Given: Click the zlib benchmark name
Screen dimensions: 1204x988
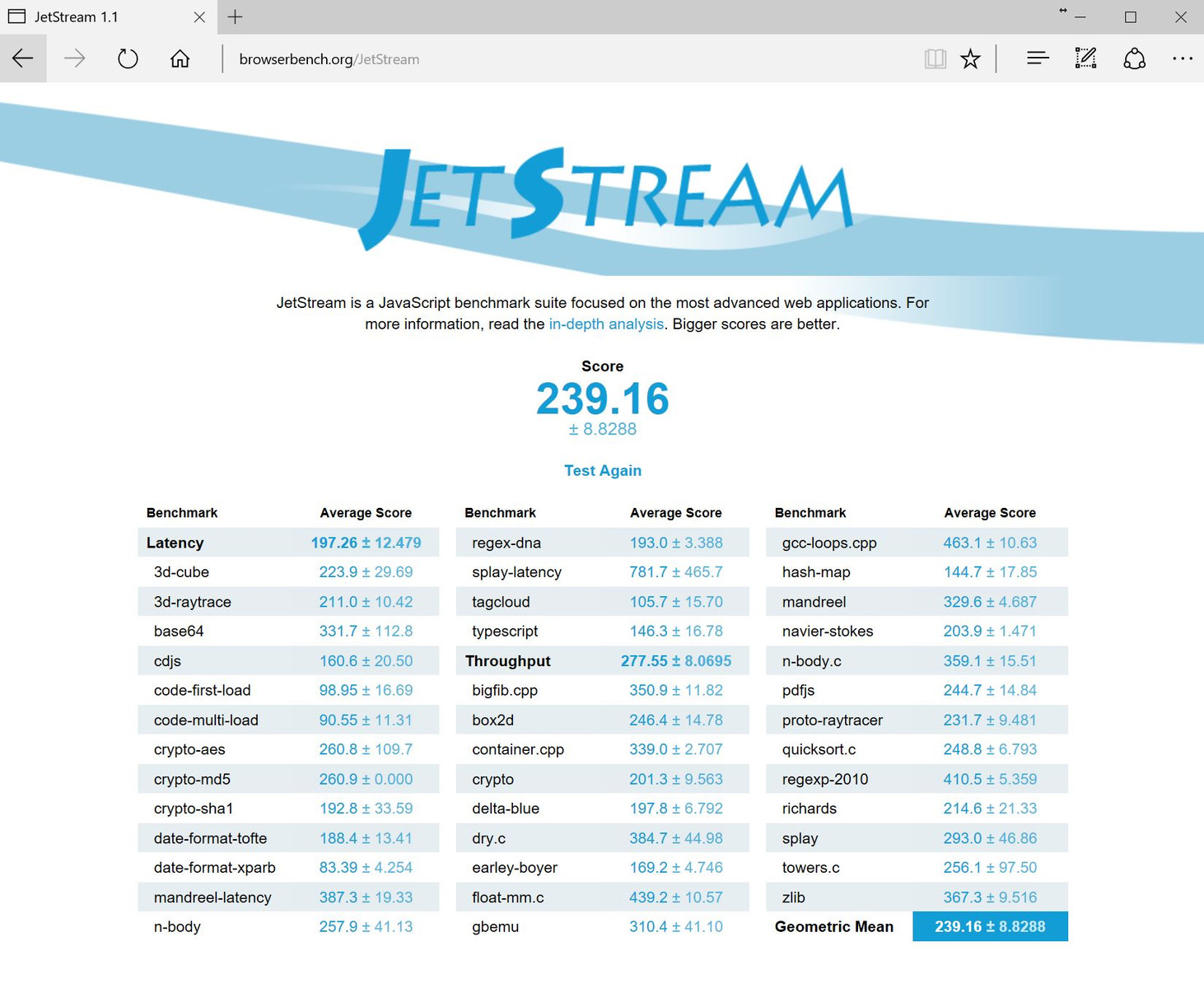Looking at the screenshot, I should pyautogui.click(x=794, y=897).
